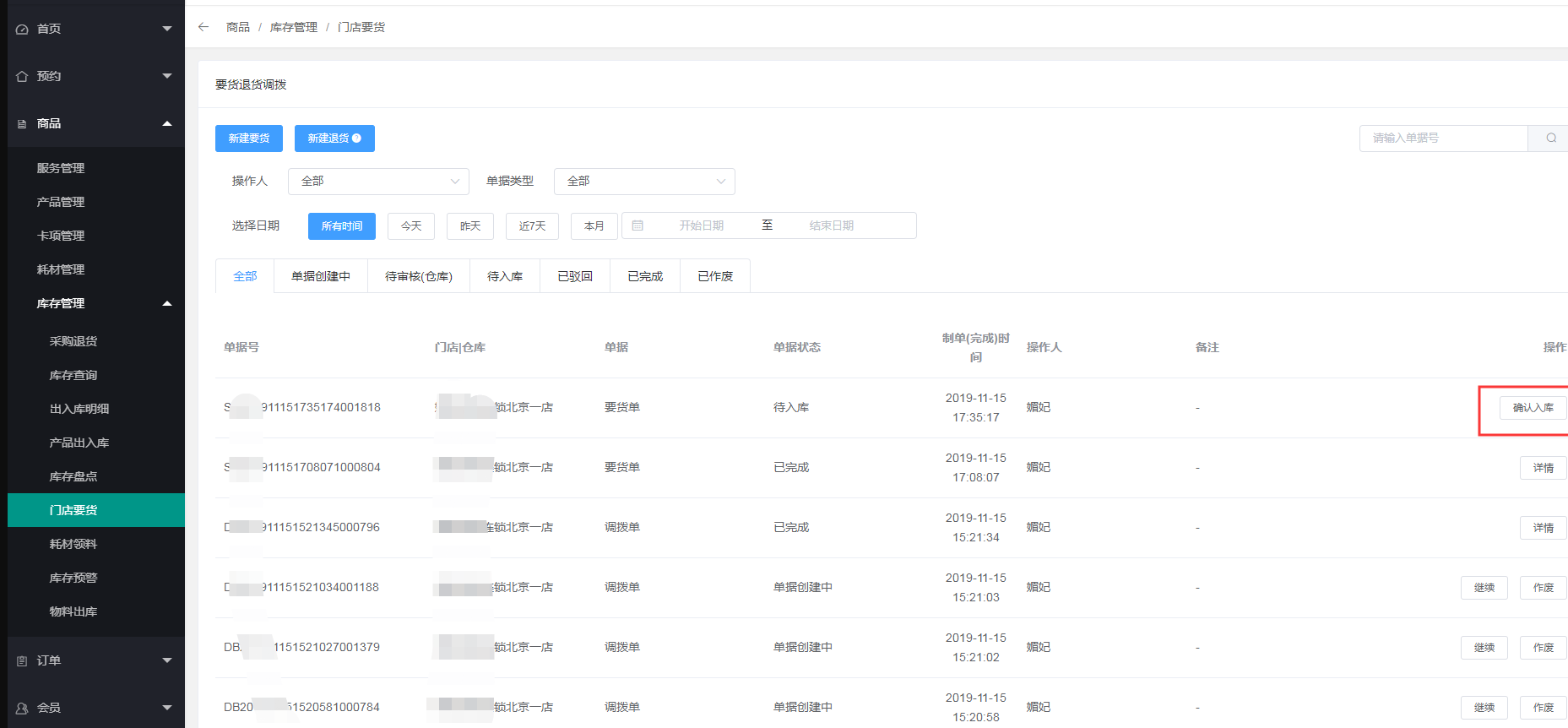Click the 预约 home icon in sidebar
This screenshot has height=728, width=1568.
point(22,76)
